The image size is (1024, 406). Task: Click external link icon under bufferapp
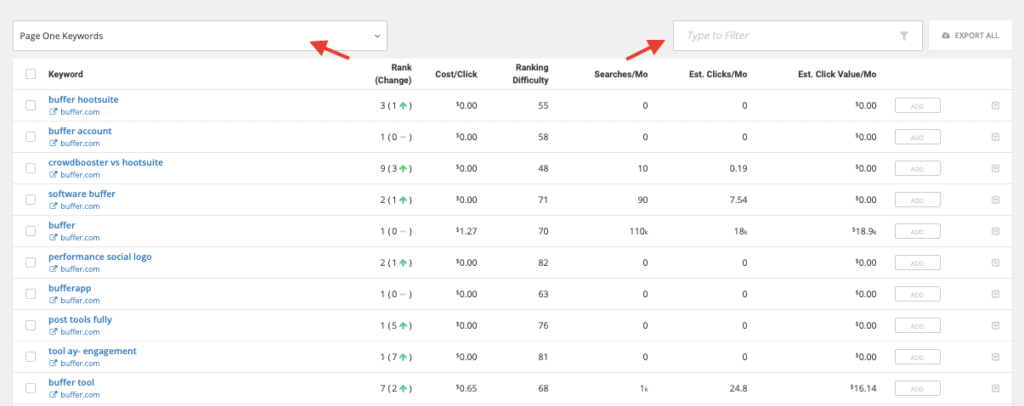tap(53, 300)
